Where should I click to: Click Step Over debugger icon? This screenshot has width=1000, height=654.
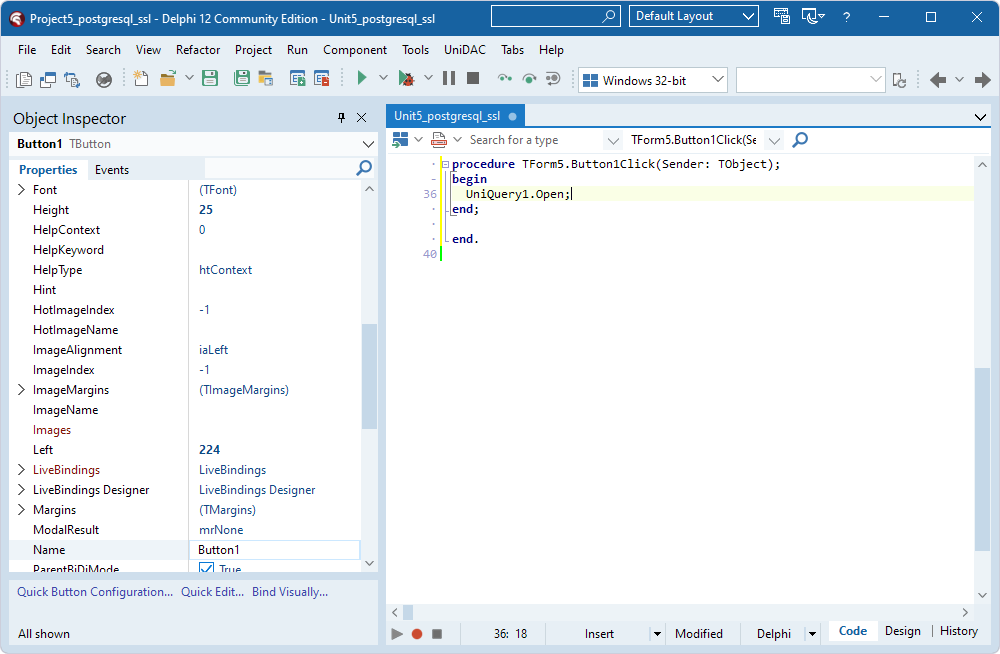(x=529, y=78)
